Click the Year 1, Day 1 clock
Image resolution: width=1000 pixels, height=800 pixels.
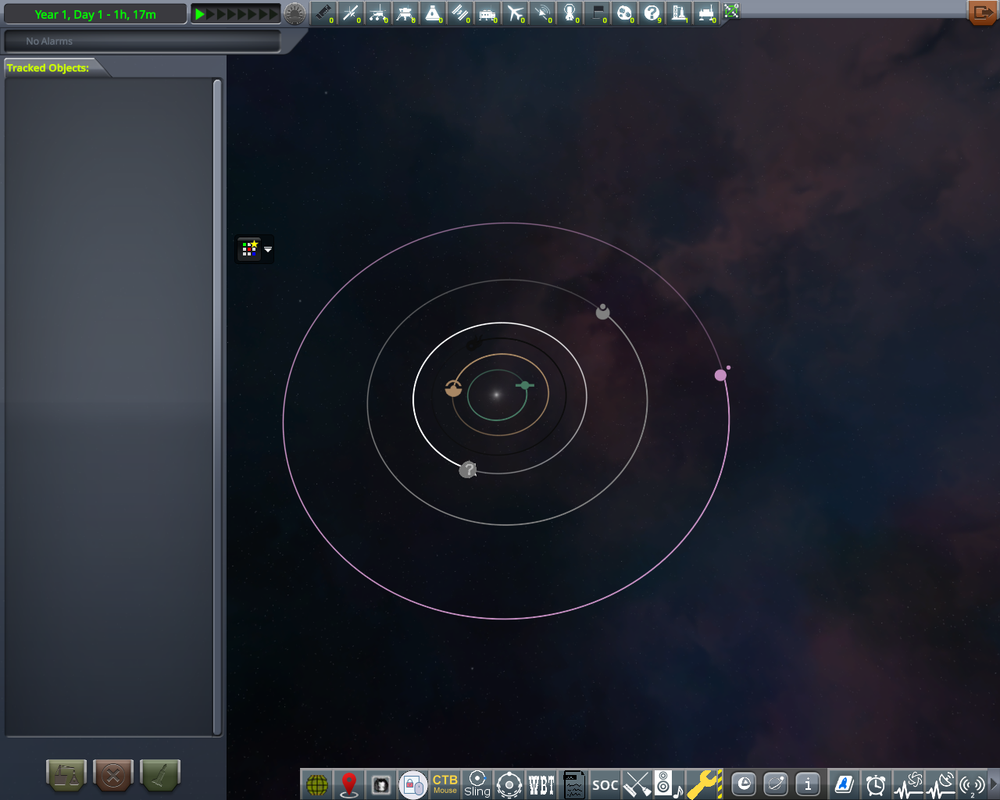pyautogui.click(x=95, y=14)
